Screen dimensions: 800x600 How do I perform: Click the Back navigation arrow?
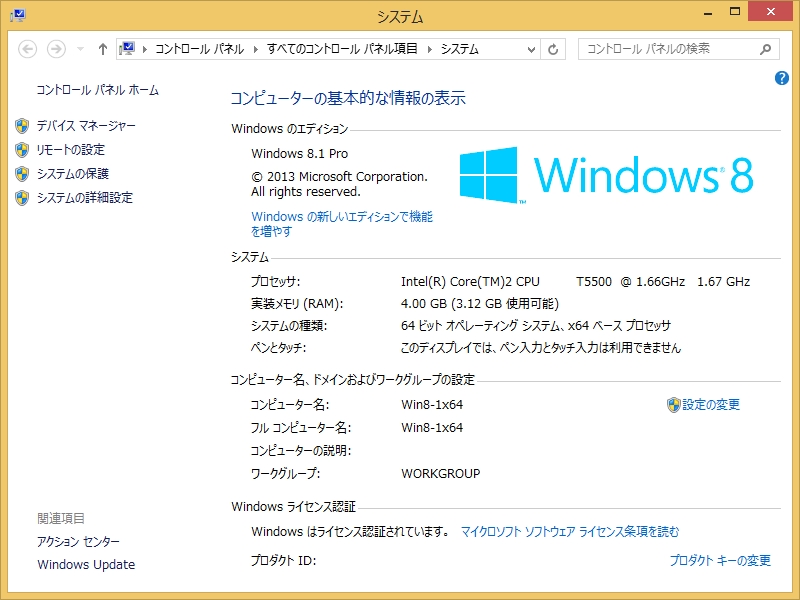click(x=28, y=49)
